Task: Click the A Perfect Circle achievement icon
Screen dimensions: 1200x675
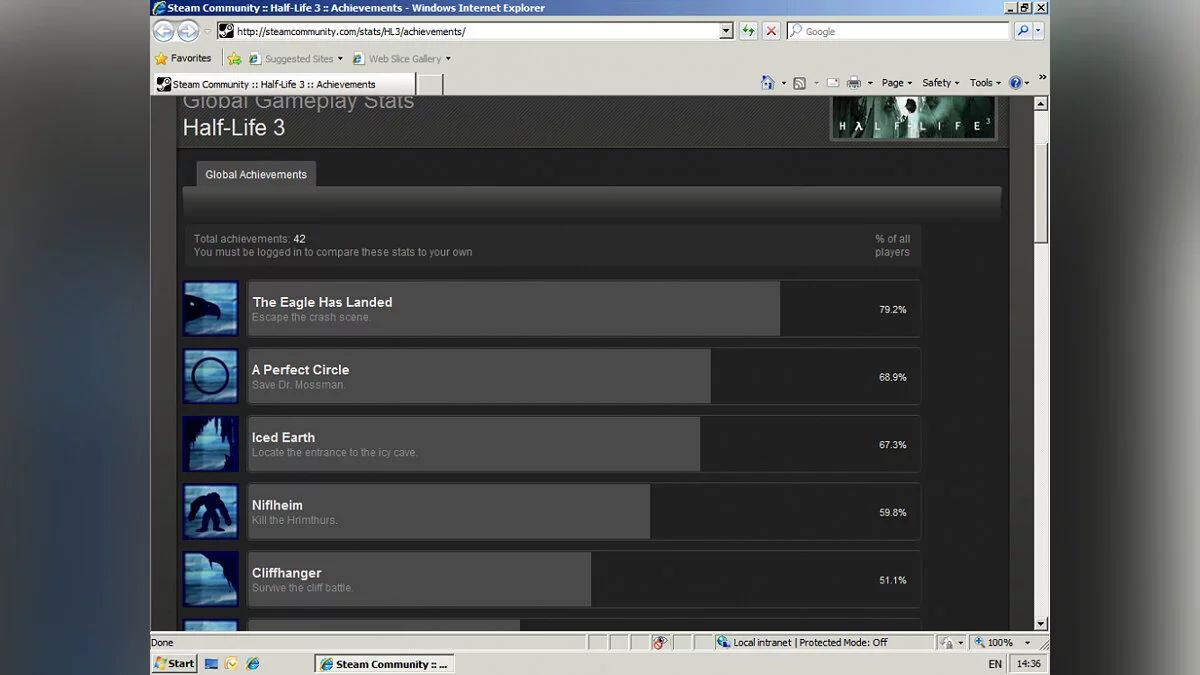Action: click(x=211, y=376)
